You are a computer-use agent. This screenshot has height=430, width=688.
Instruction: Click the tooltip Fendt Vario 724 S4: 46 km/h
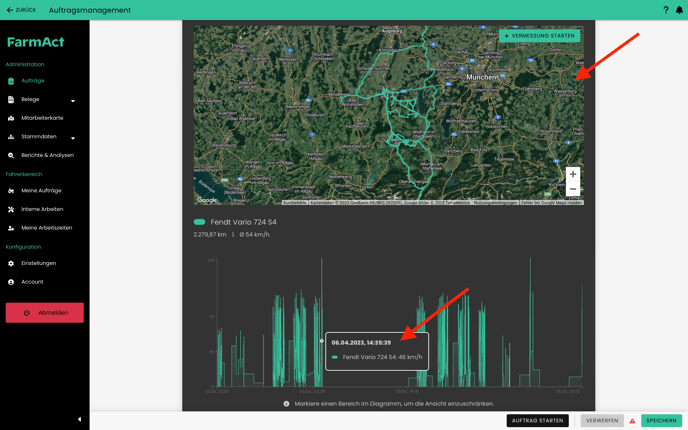pyautogui.click(x=383, y=357)
